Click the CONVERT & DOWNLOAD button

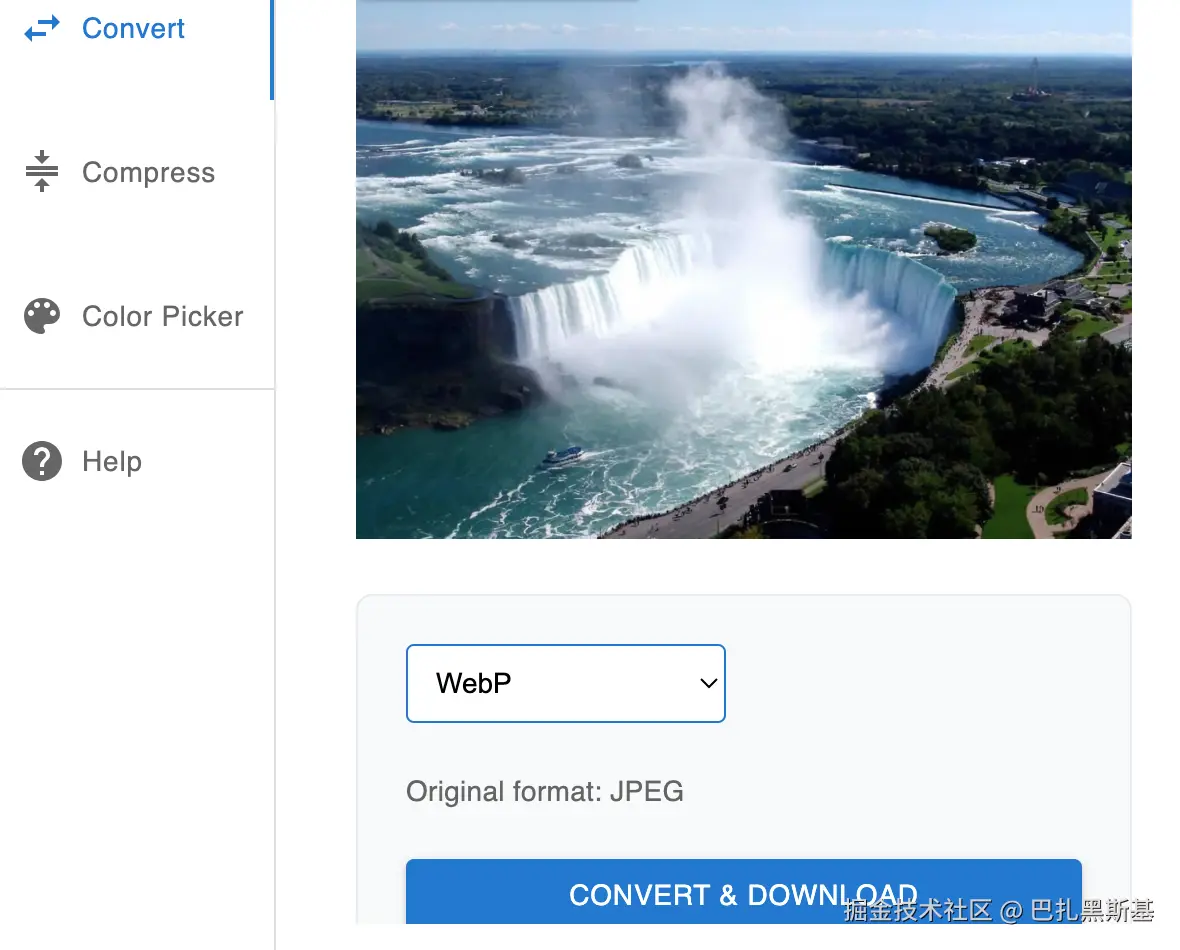744,892
